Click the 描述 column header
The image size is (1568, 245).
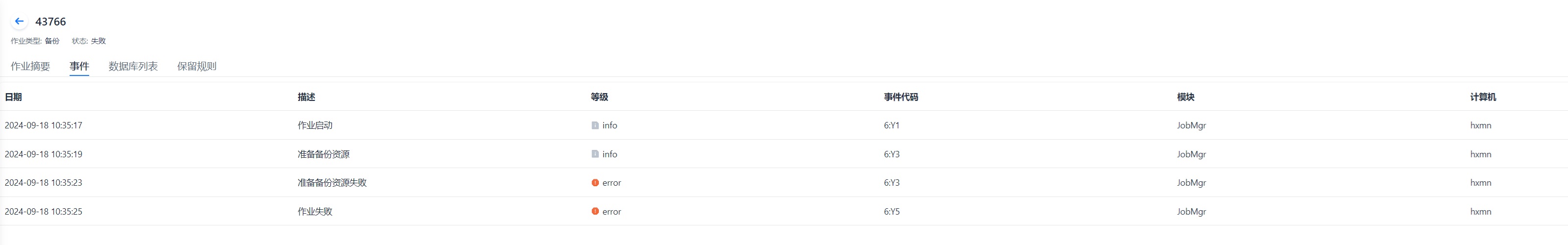(x=306, y=97)
